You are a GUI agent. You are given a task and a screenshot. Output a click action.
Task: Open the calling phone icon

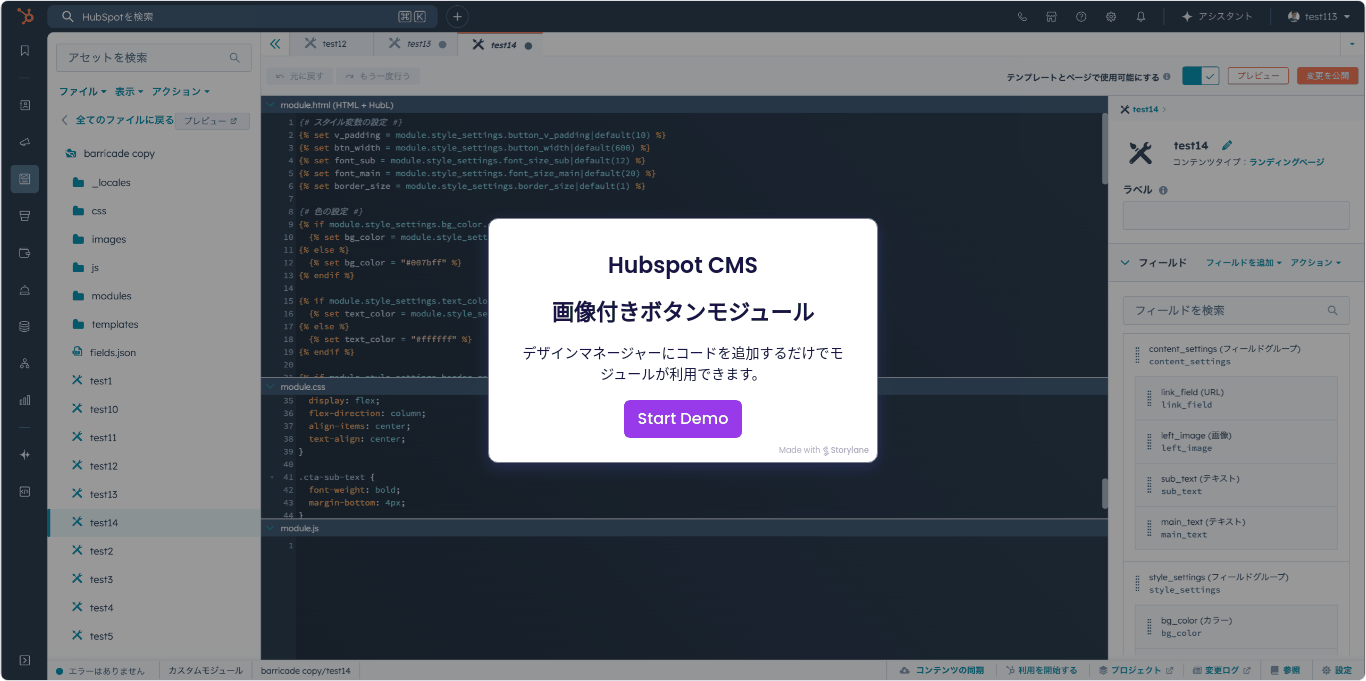(1022, 17)
